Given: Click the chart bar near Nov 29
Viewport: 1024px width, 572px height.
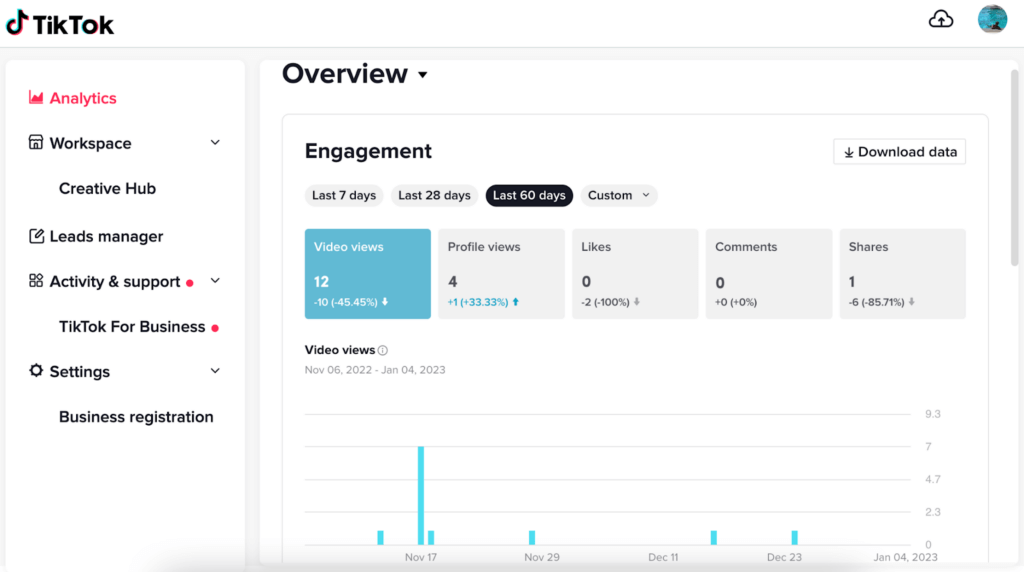Looking at the screenshot, I should (x=532, y=537).
